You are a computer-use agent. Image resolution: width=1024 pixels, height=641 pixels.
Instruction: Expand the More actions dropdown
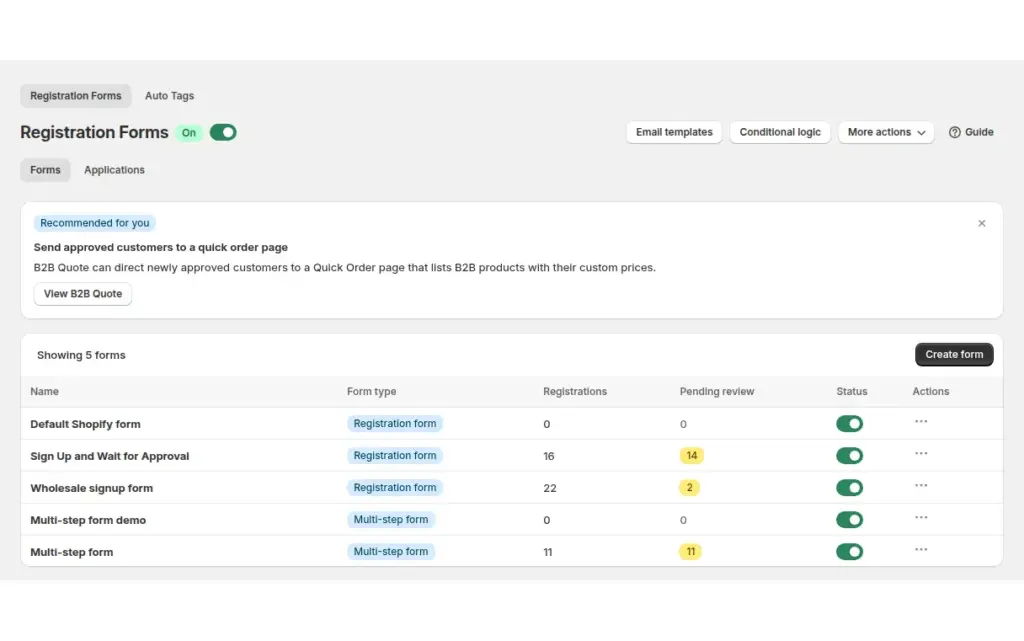886,132
